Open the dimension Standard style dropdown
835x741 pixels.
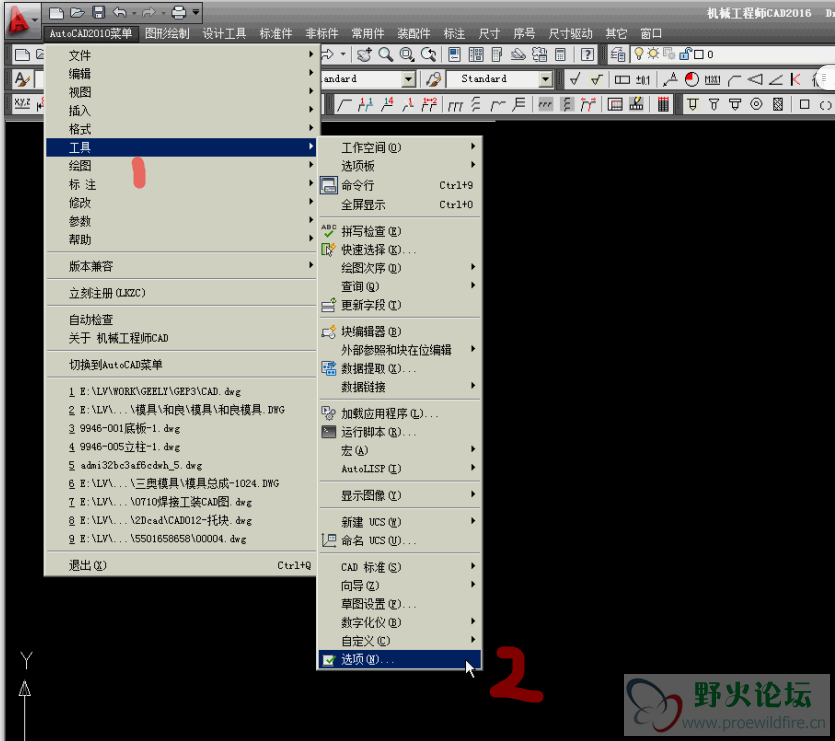pyautogui.click(x=545, y=79)
